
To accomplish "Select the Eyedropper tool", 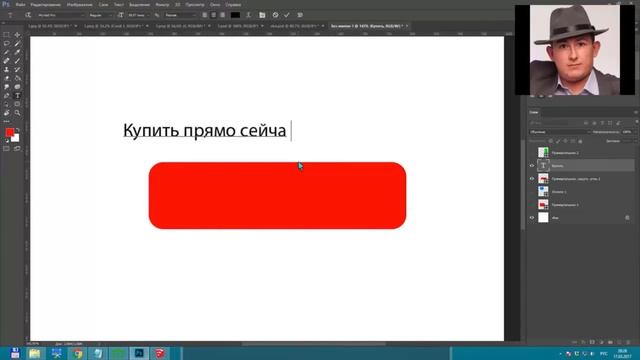I will (x=17, y=52).
